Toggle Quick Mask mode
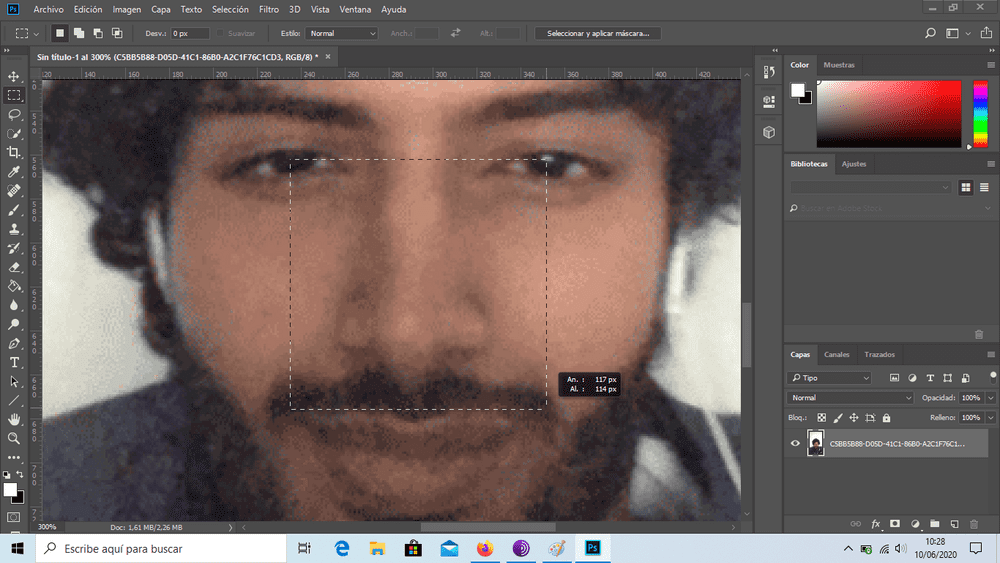Viewport: 1000px width, 563px height. 13,517
